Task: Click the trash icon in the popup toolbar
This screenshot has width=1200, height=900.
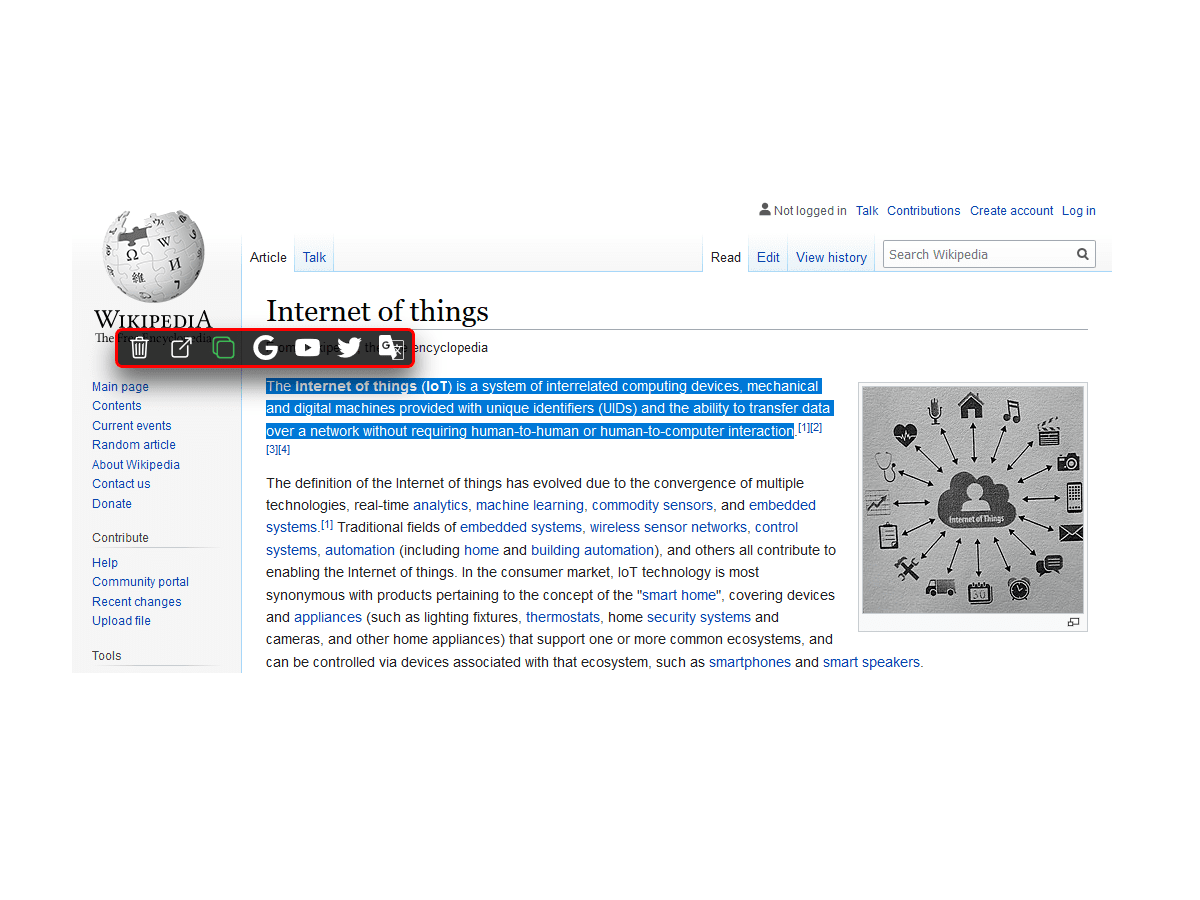Action: click(x=140, y=348)
